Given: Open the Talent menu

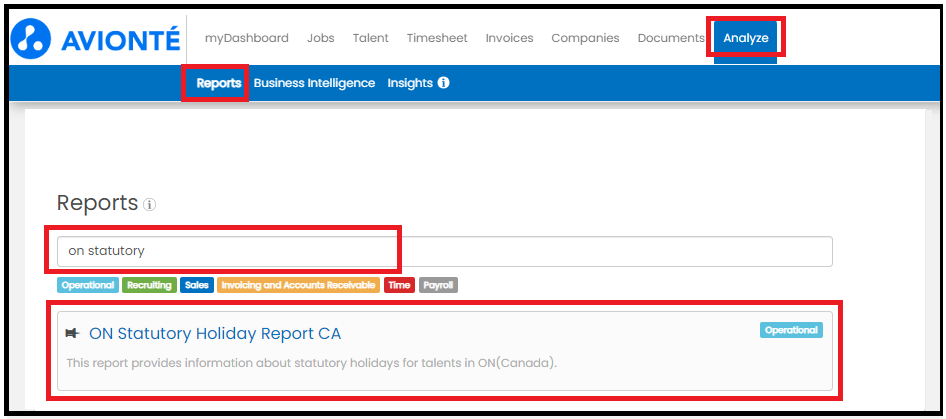Looking at the screenshot, I should (370, 38).
